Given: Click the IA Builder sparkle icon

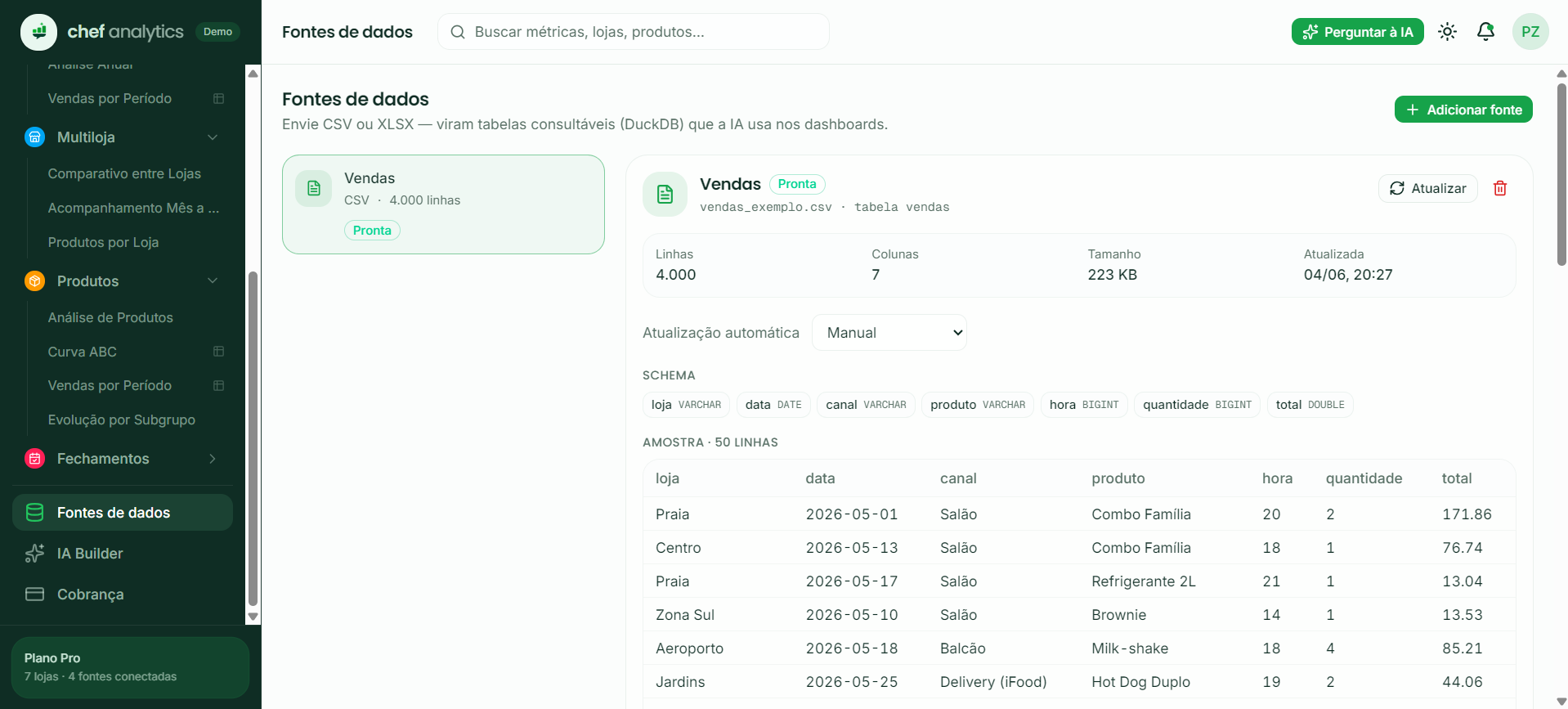Looking at the screenshot, I should (34, 554).
